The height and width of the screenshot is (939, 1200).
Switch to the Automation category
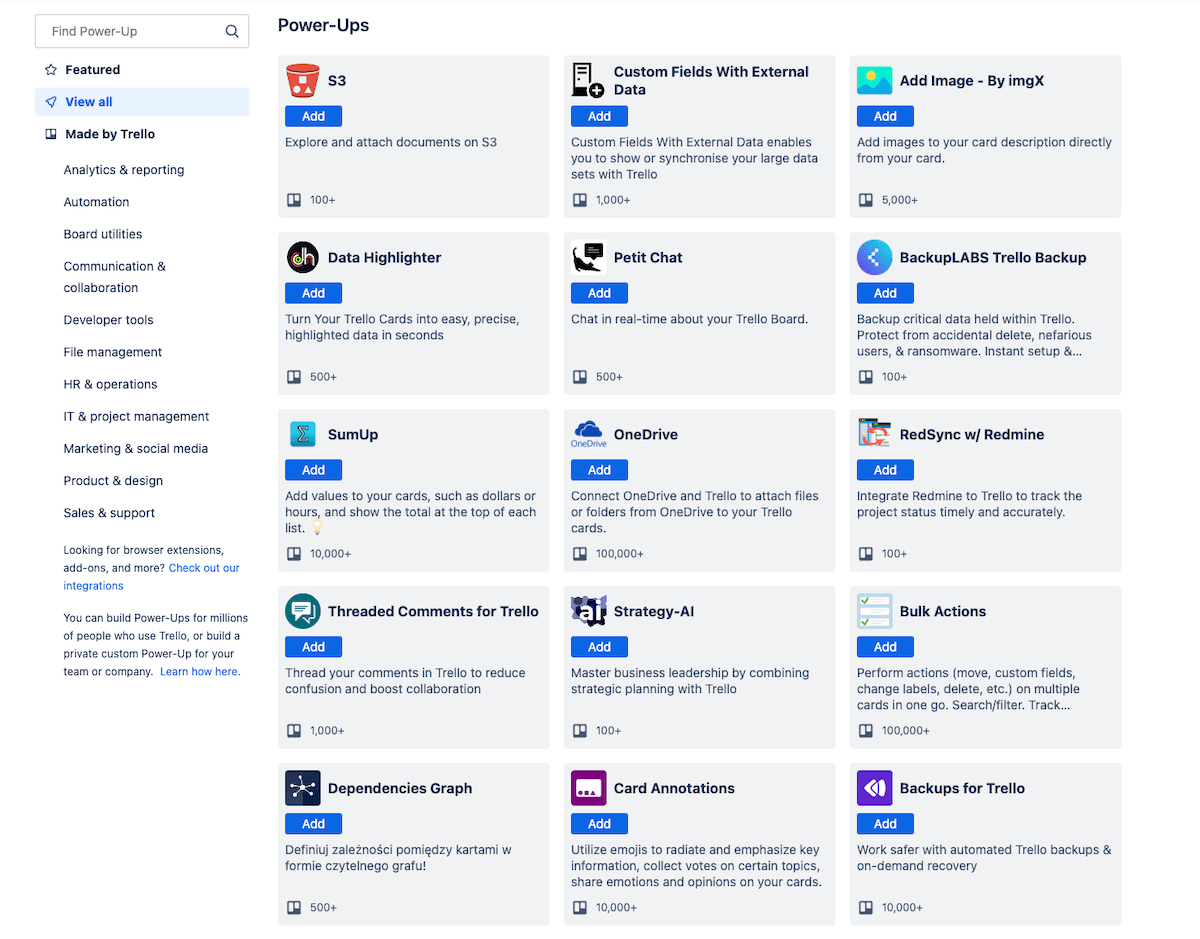click(96, 202)
